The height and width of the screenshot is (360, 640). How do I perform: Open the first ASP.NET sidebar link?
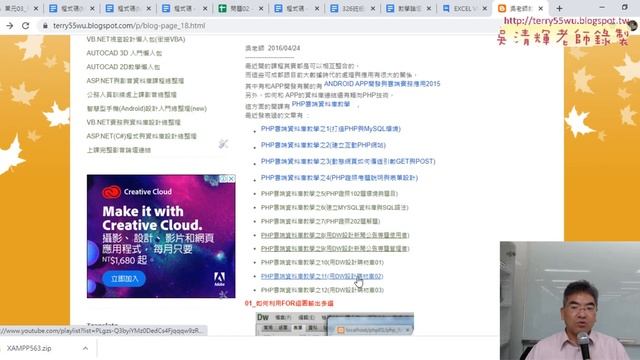coord(135,81)
